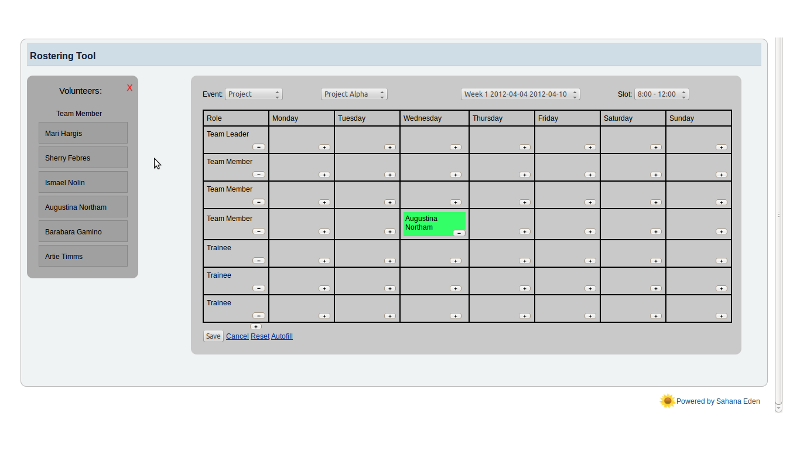Screen dimensions: 800x450
Task: Click the add row plus button below table
Action: tap(256, 327)
